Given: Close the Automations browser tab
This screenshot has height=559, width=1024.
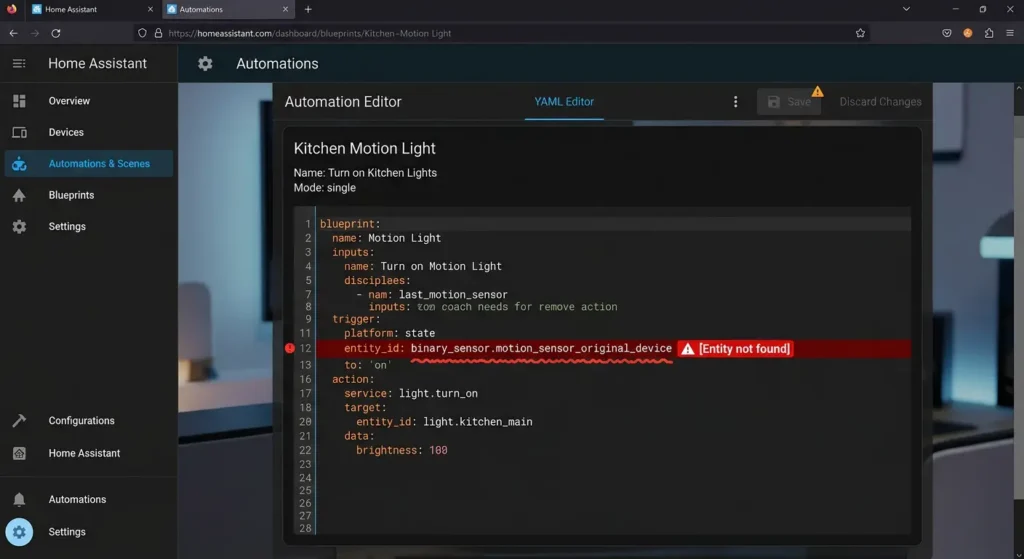Looking at the screenshot, I should pos(285,9).
